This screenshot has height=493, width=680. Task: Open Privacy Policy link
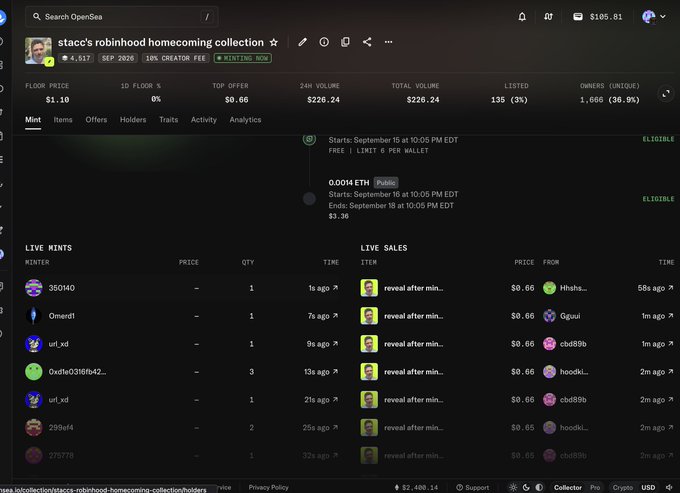coord(268,487)
